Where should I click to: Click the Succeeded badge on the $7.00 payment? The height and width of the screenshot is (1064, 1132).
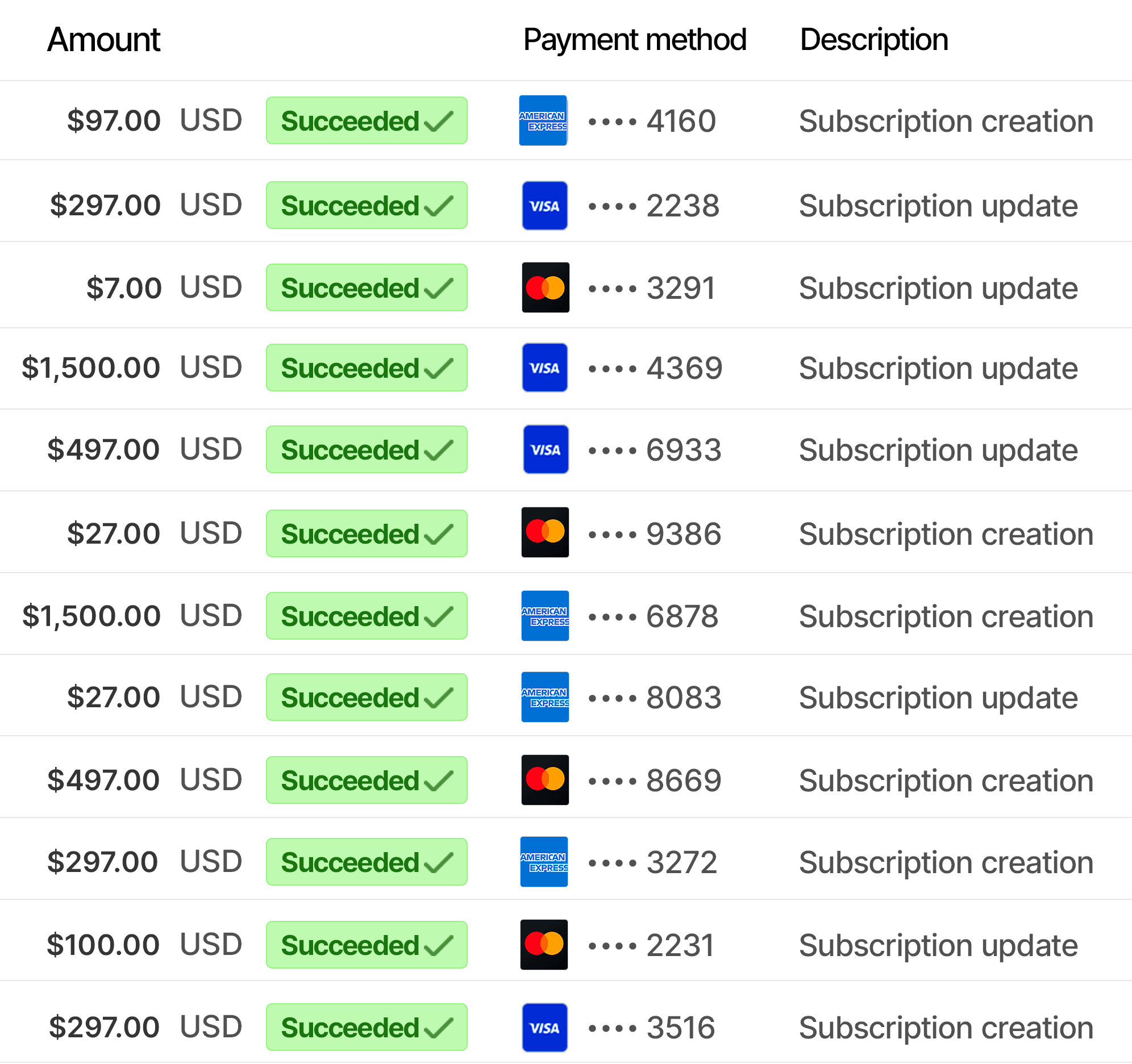point(366,287)
